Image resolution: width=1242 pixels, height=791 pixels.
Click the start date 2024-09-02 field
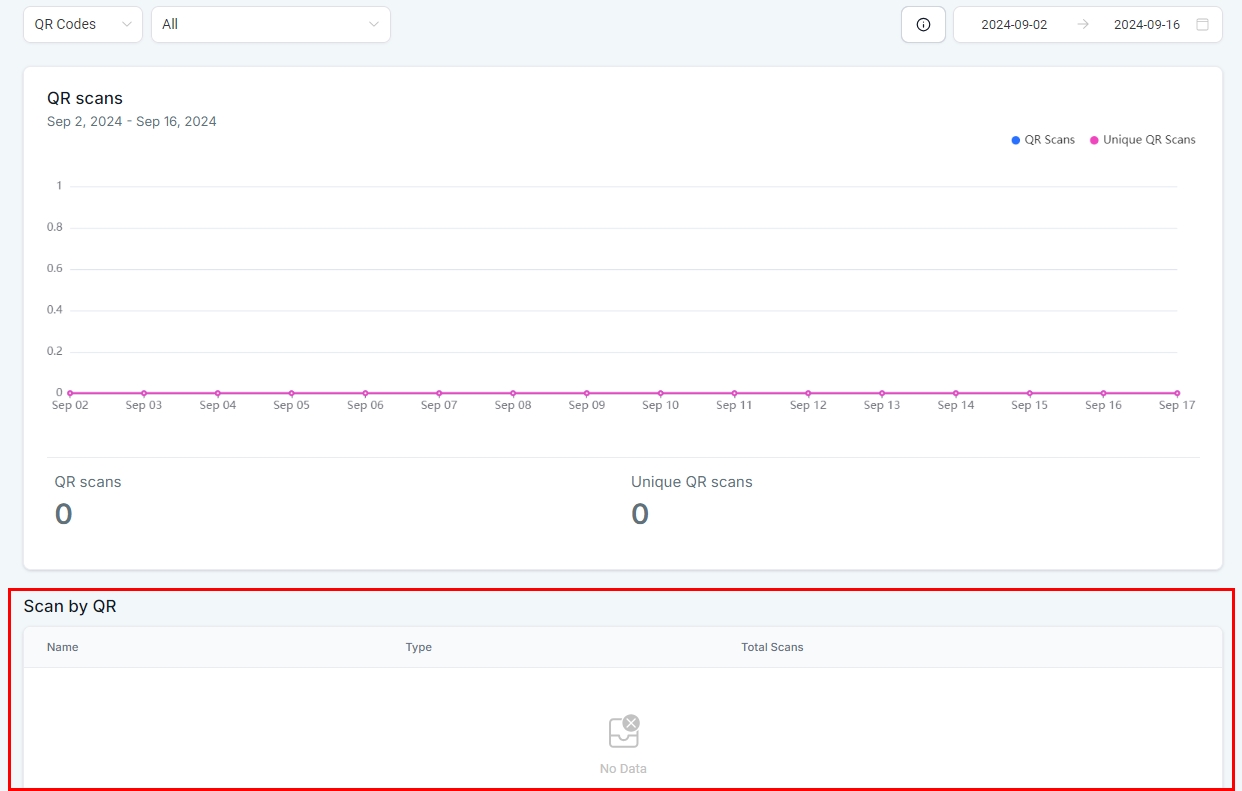[x=1014, y=25]
